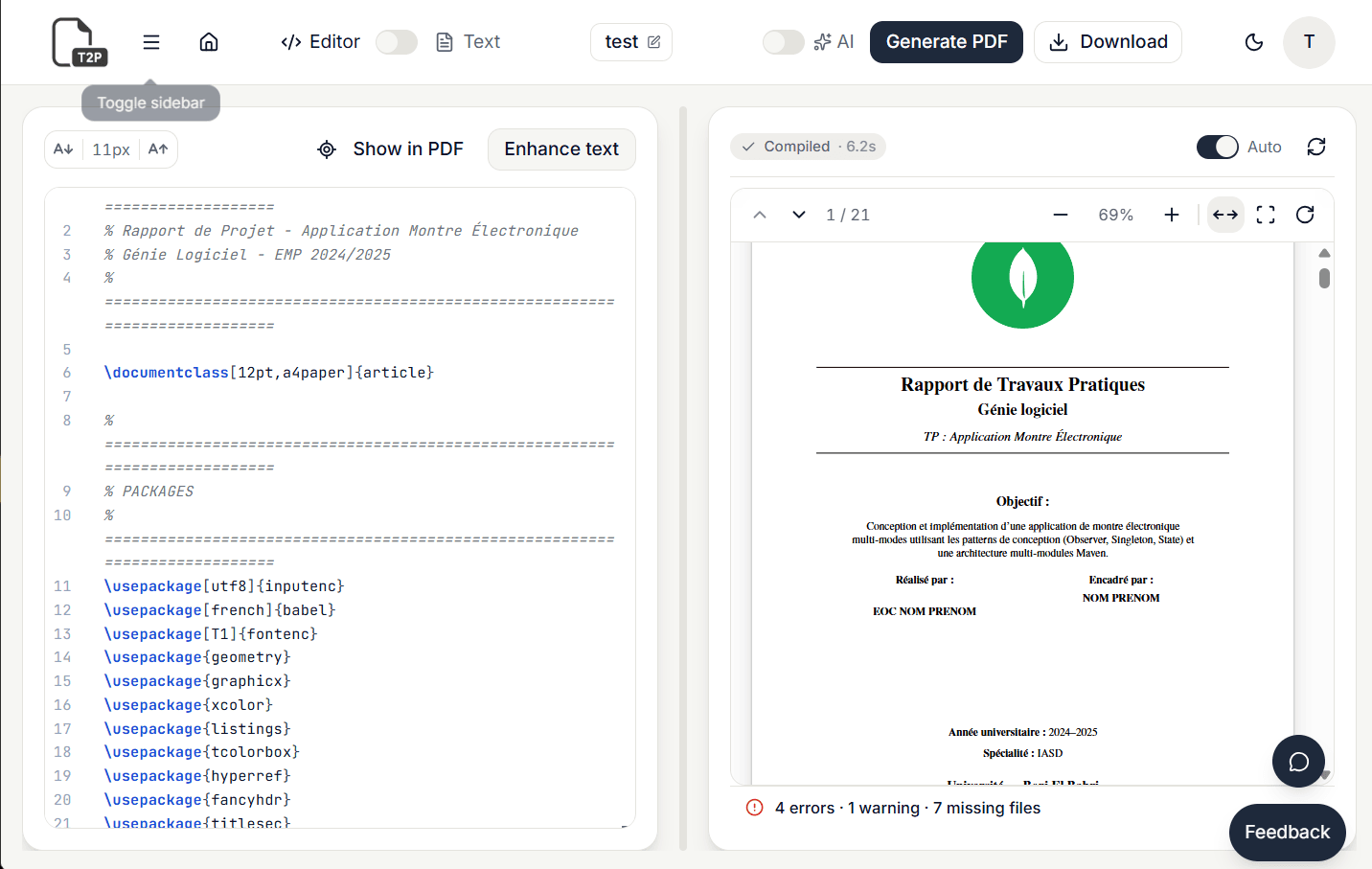Recompile with the refresh icon beside Auto
This screenshot has width=1372, height=869.
(1316, 147)
